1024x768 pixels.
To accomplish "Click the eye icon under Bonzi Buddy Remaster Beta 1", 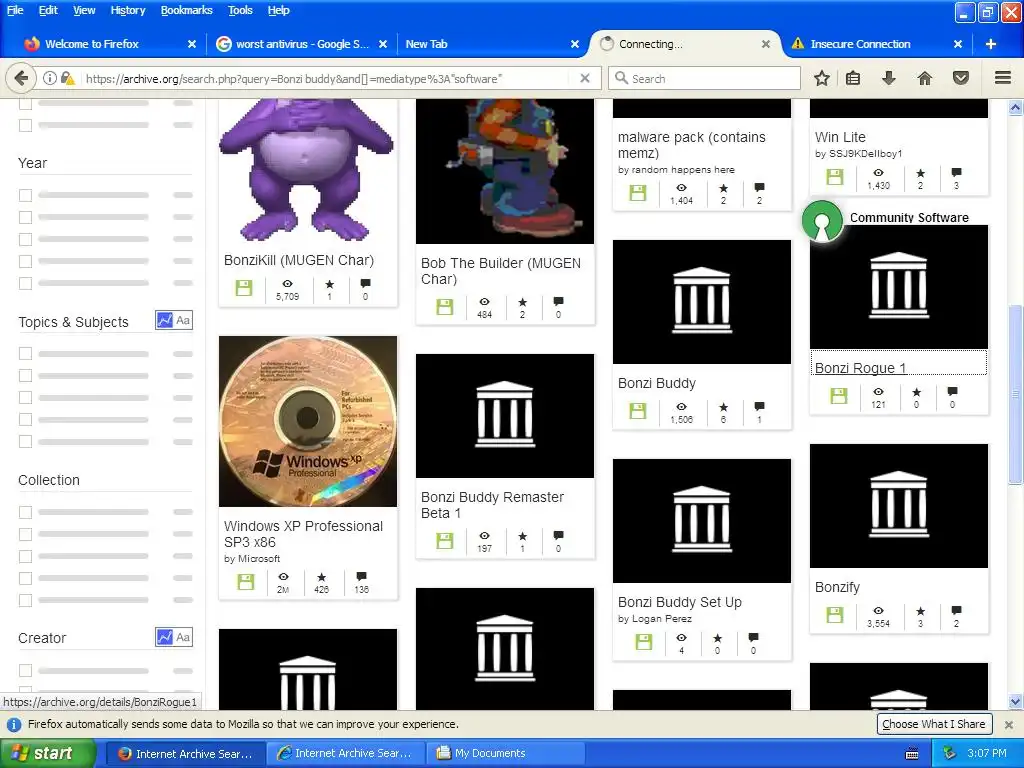I will pyautogui.click(x=484, y=536).
